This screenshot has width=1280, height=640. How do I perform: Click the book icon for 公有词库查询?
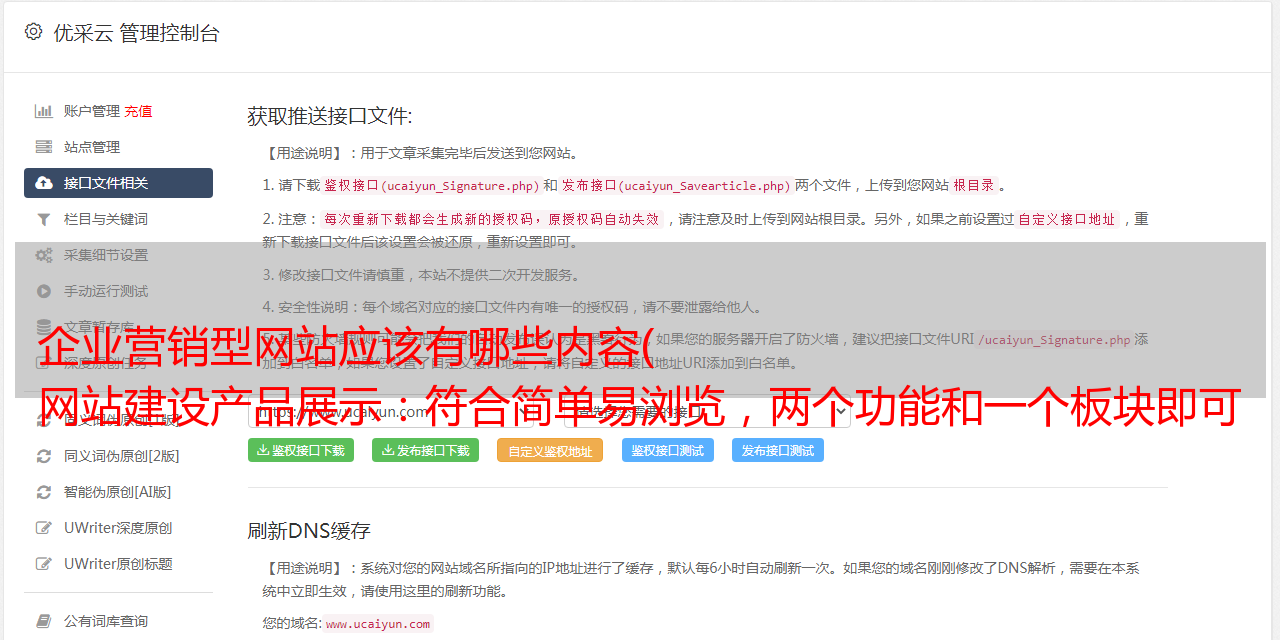pos(44,621)
